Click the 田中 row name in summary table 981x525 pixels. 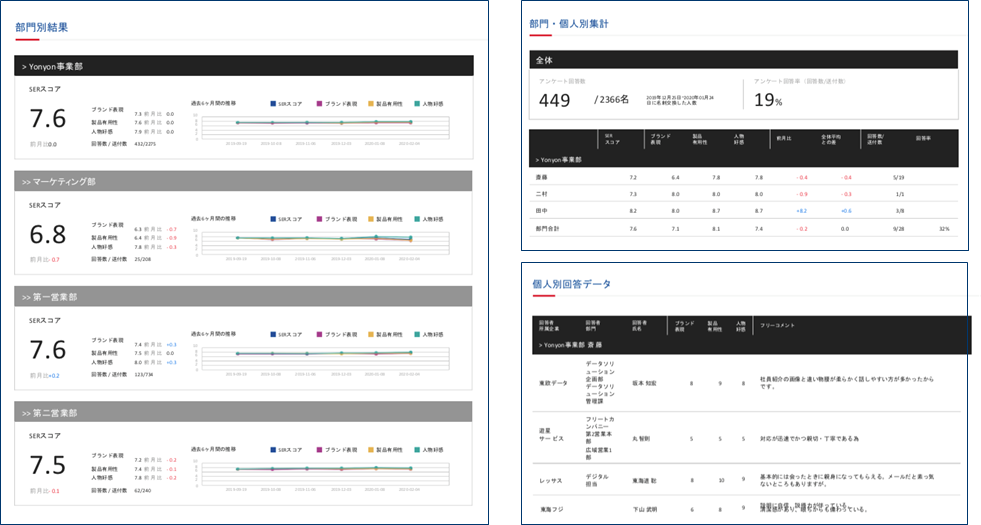click(541, 212)
